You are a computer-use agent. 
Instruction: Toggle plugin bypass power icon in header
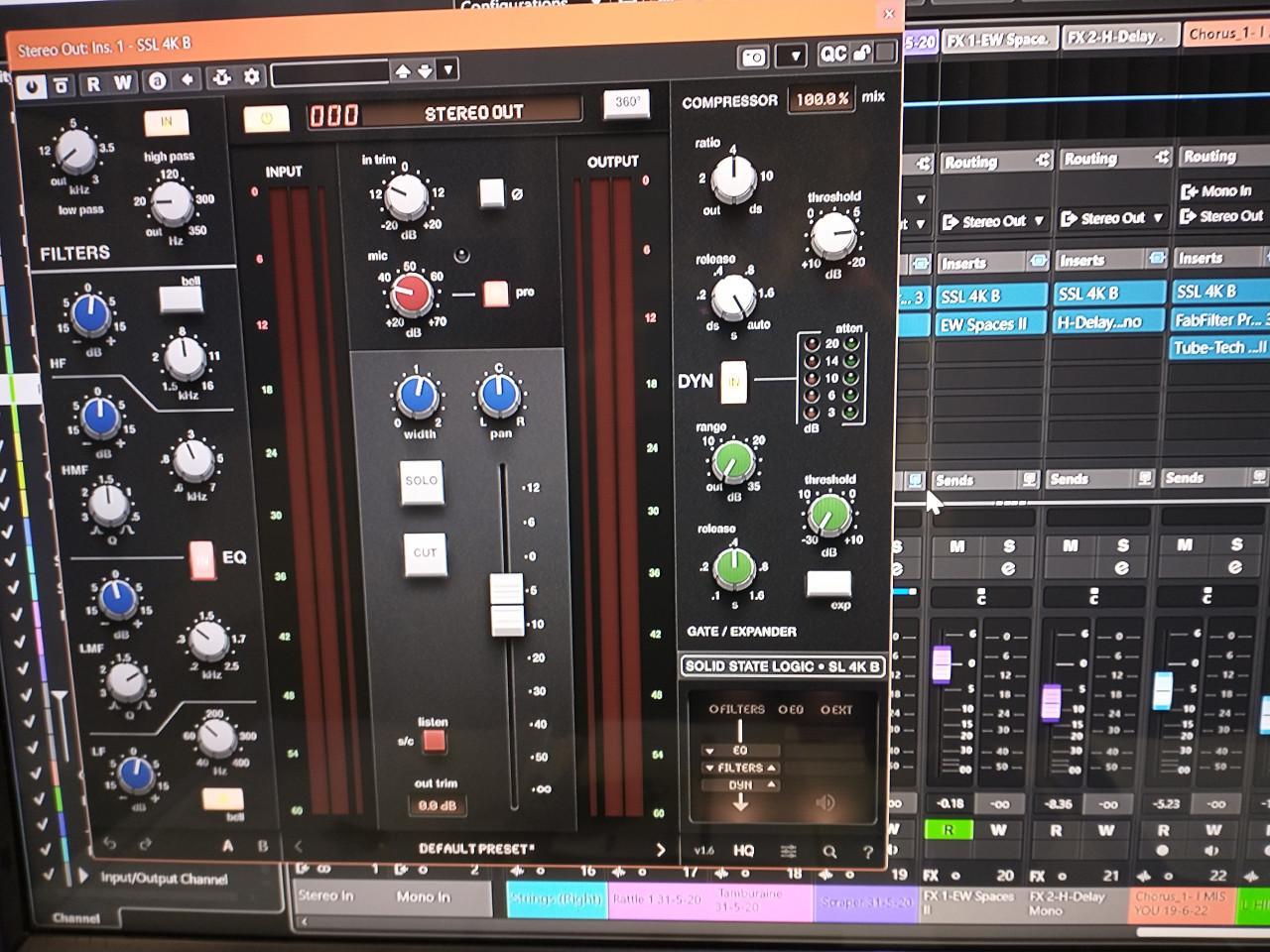tap(34, 84)
